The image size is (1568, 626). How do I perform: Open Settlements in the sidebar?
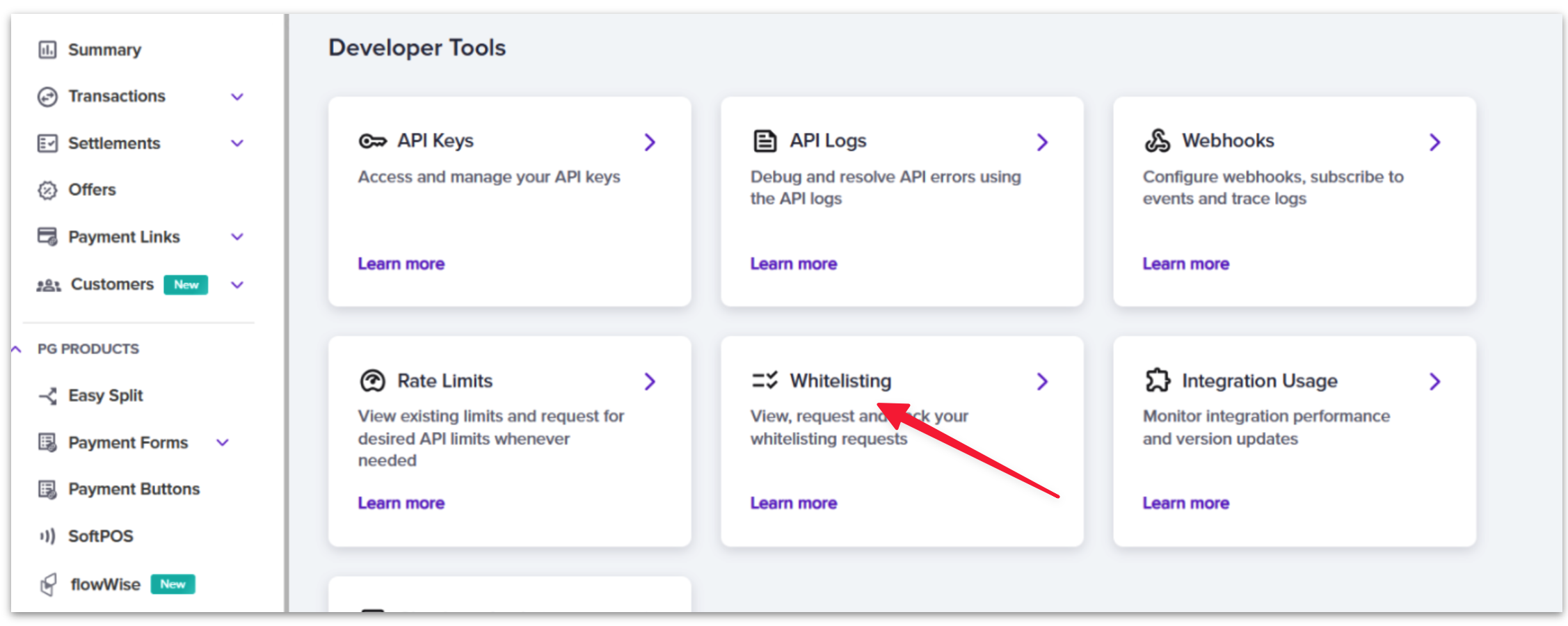click(114, 143)
